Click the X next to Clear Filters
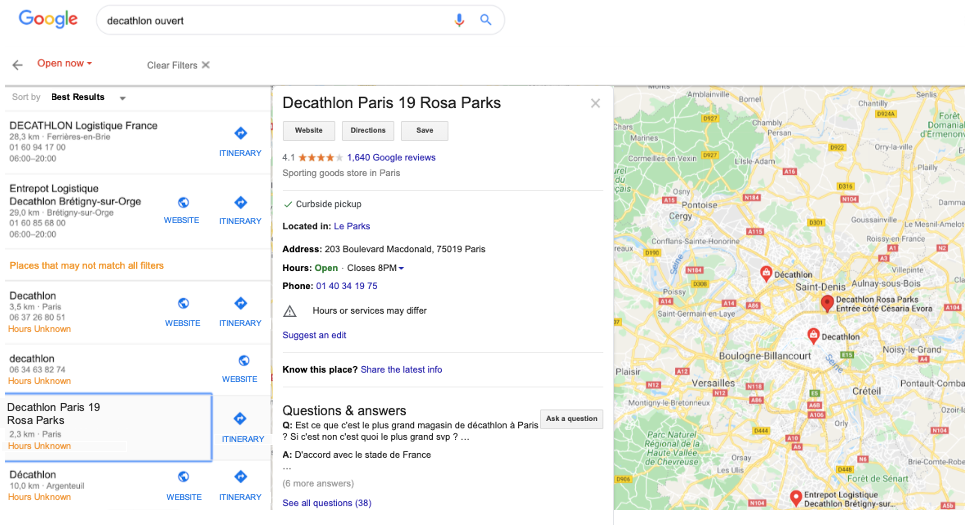This screenshot has width=965, height=525. point(206,65)
